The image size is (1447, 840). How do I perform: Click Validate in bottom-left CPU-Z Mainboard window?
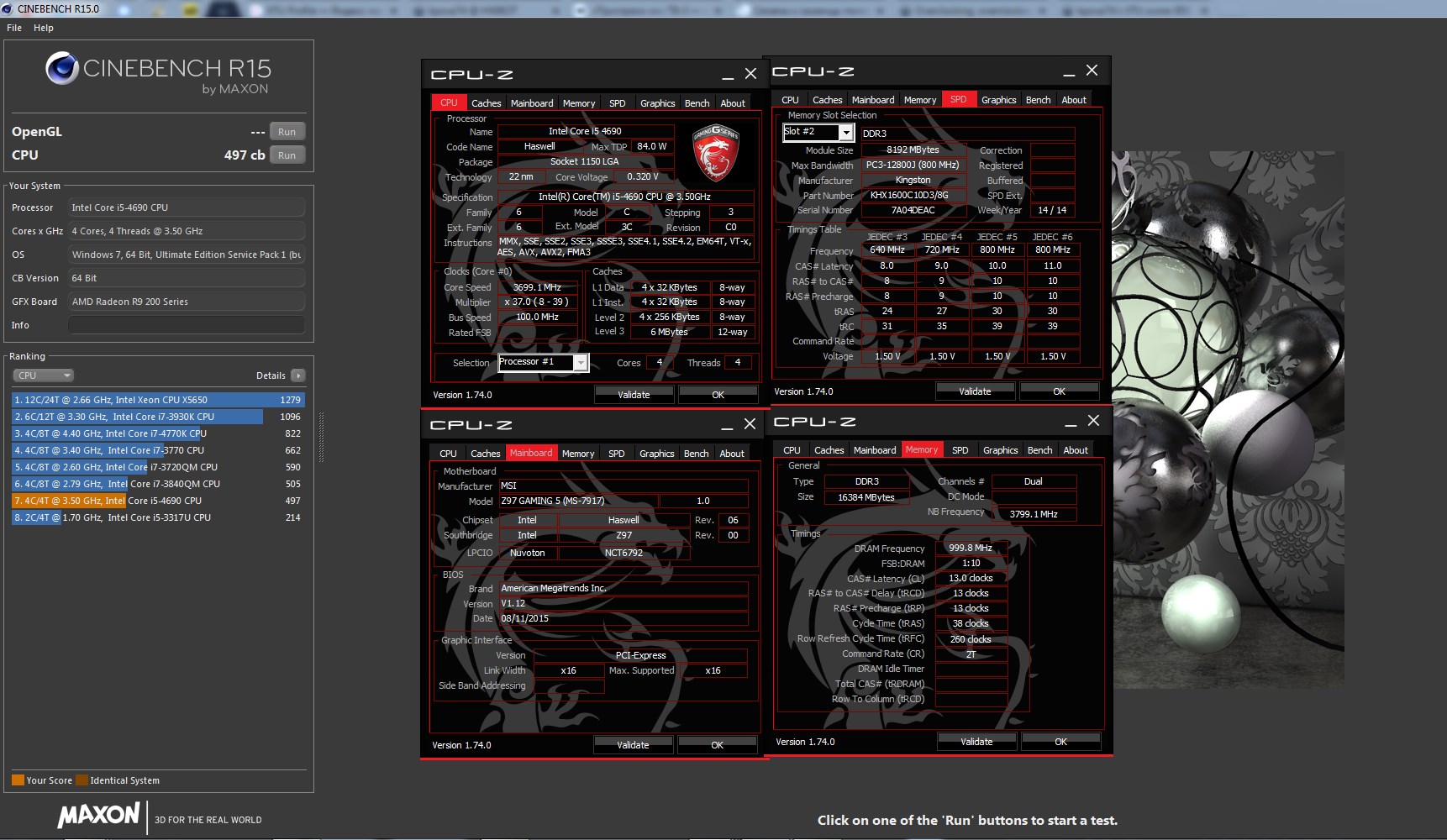tap(633, 745)
